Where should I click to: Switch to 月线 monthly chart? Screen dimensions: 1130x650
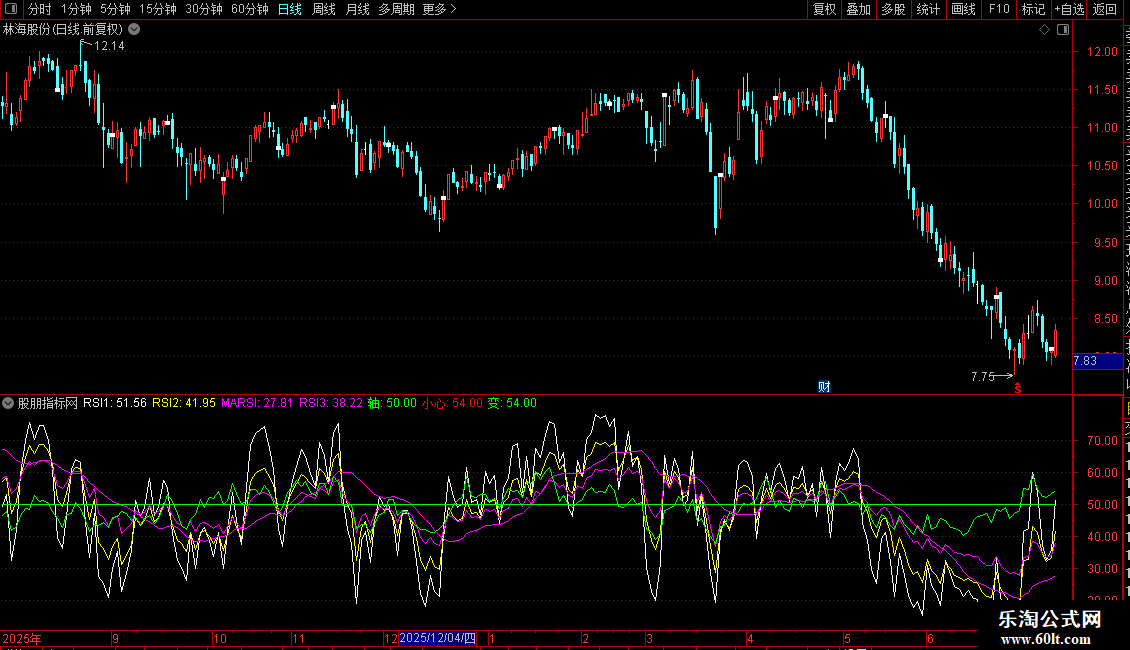357,9
